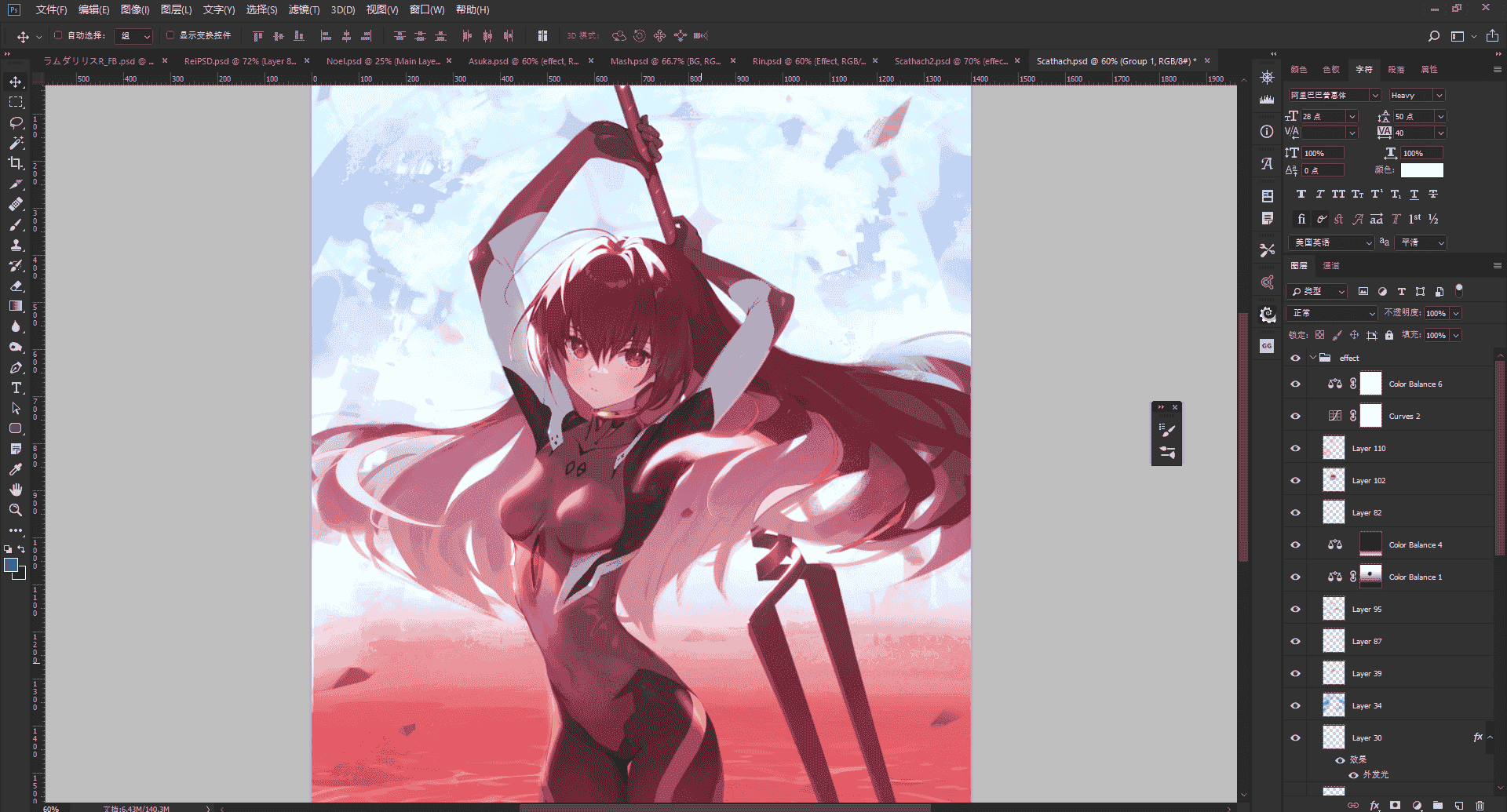The width and height of the screenshot is (1507, 812).
Task: Select the Magic Wand tool
Action: click(16, 143)
